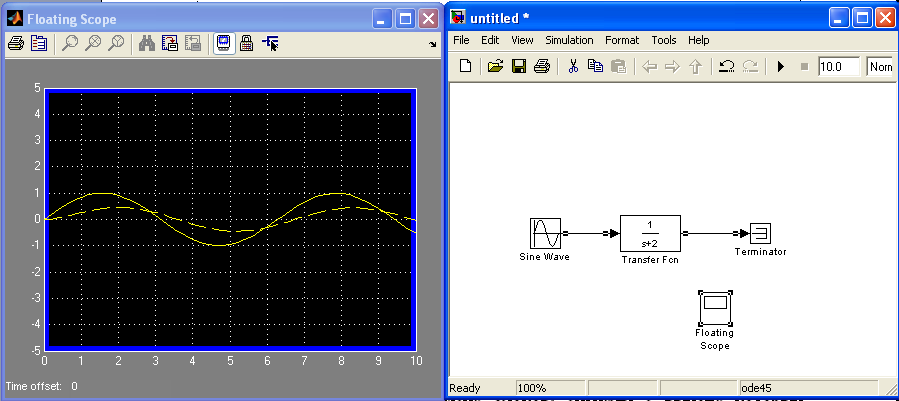The height and width of the screenshot is (401, 899).
Task: Click the Cut scissors icon
Action: tap(573, 67)
